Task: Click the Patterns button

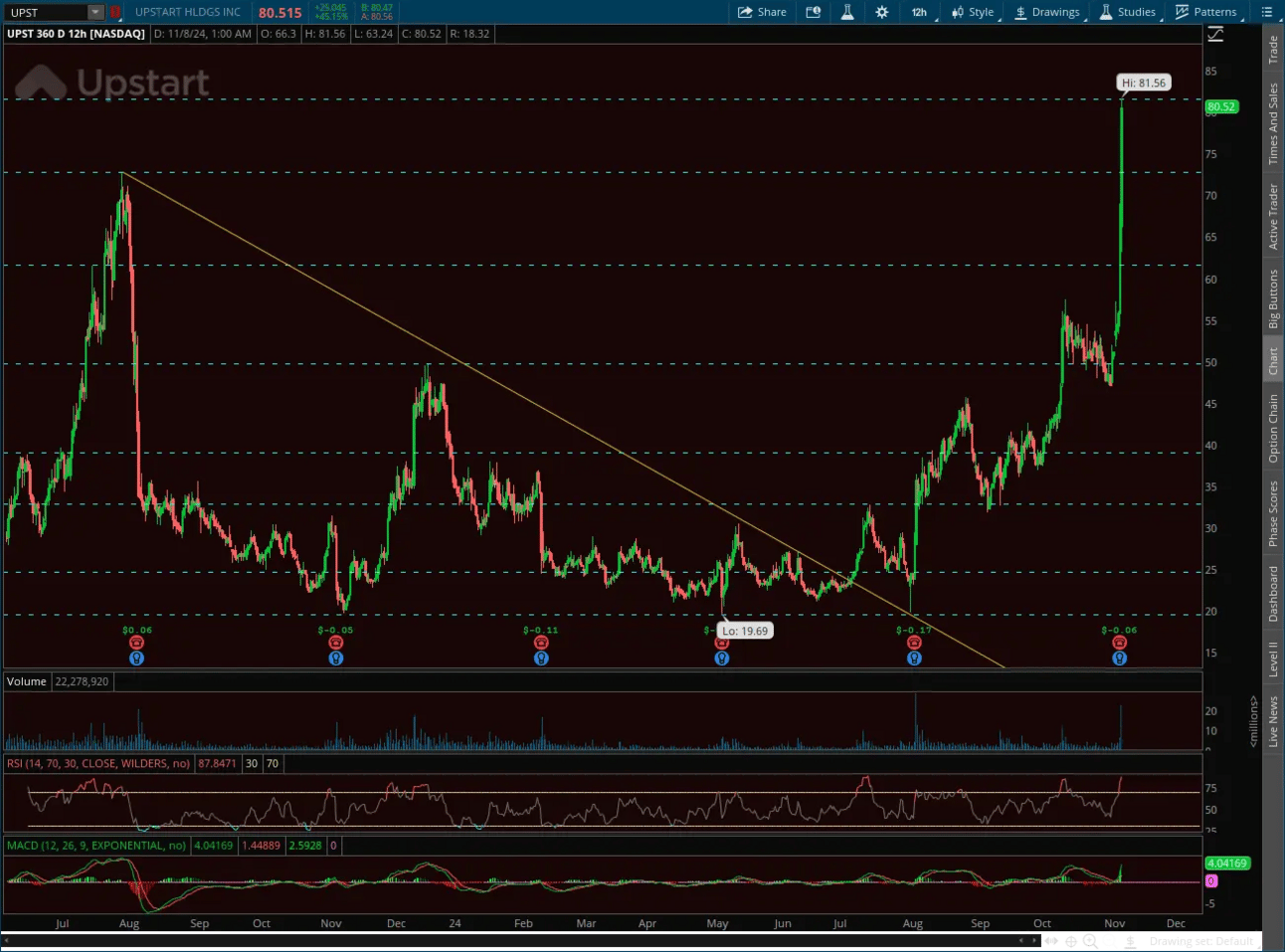Action: (1206, 12)
